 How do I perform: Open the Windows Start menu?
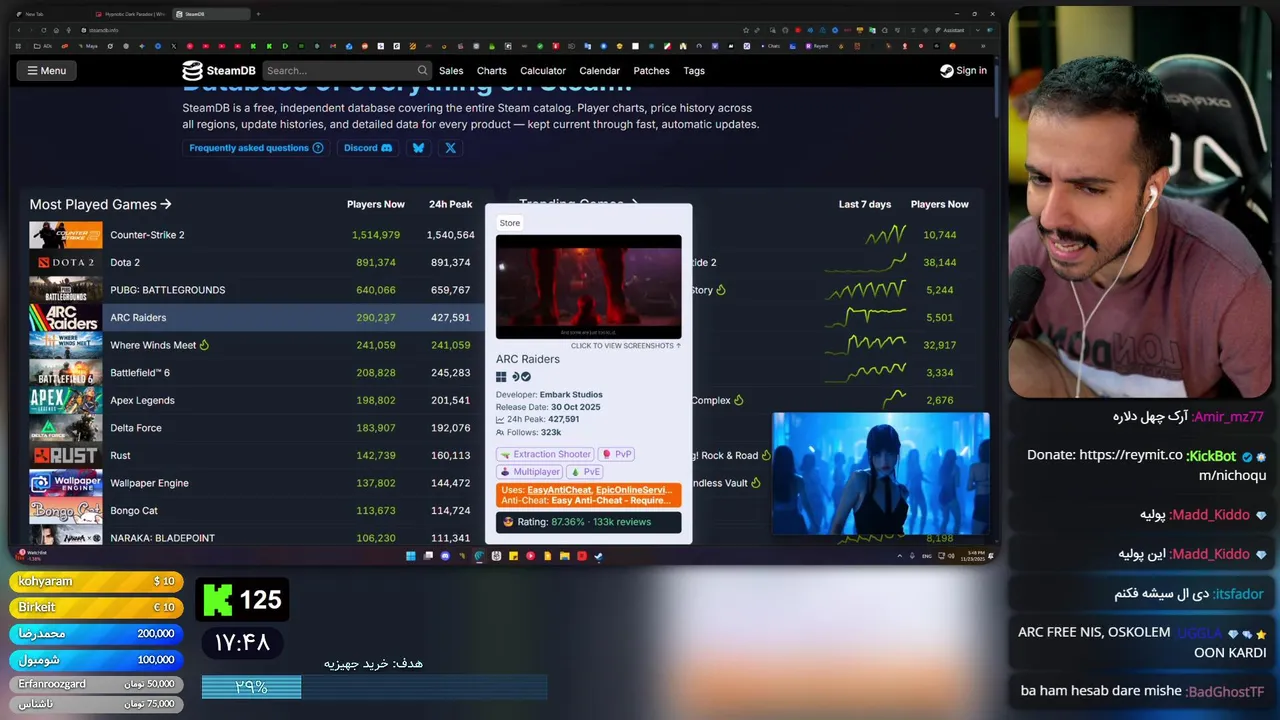click(x=410, y=556)
